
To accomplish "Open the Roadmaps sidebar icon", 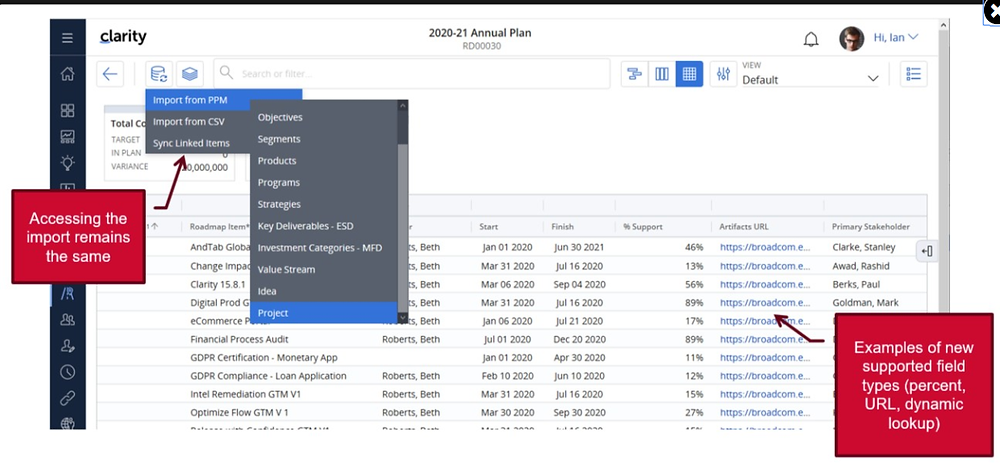I will [67, 293].
